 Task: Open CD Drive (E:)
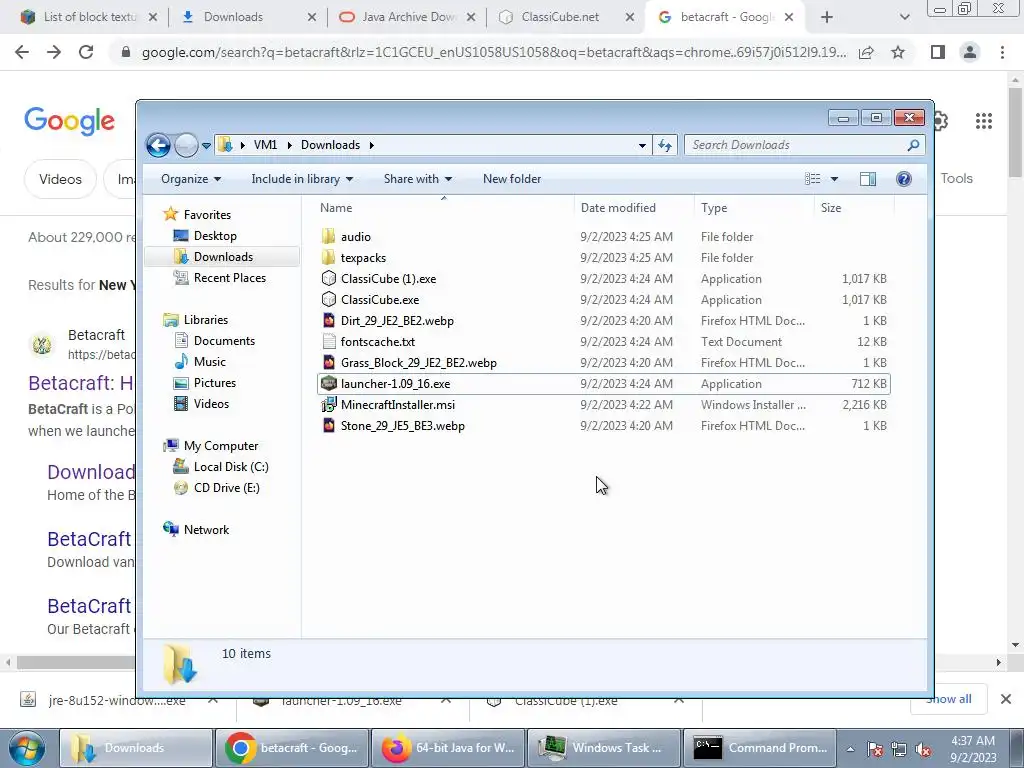tap(226, 488)
